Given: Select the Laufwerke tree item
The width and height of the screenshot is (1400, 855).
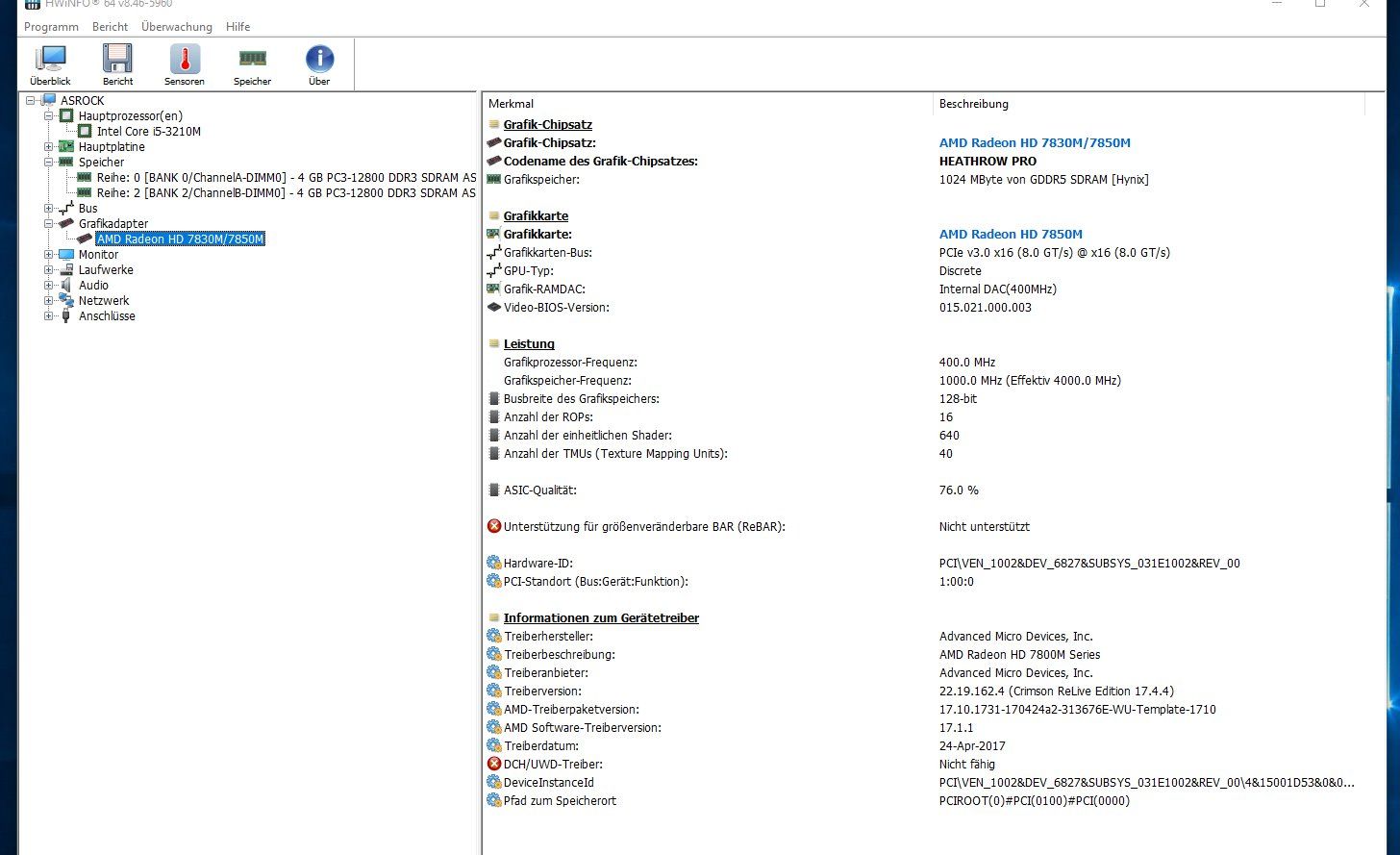Looking at the screenshot, I should pos(106,269).
